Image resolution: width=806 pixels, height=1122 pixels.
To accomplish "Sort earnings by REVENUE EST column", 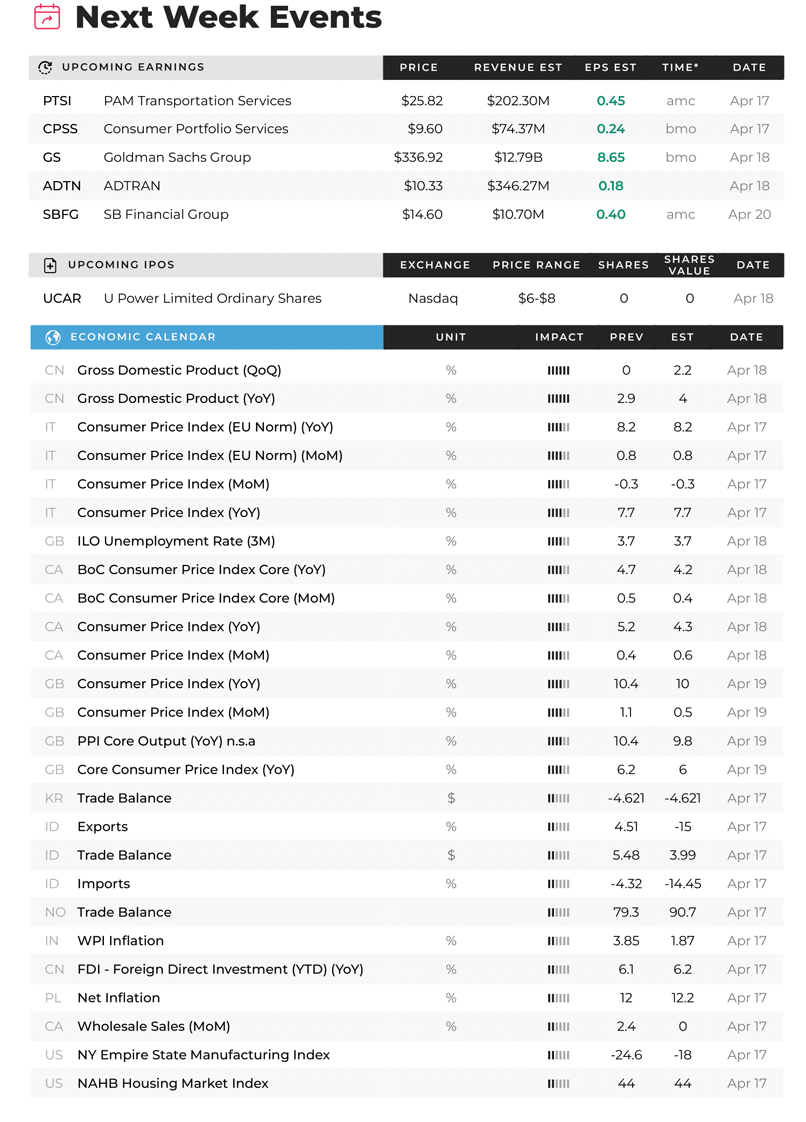I will 518,67.
